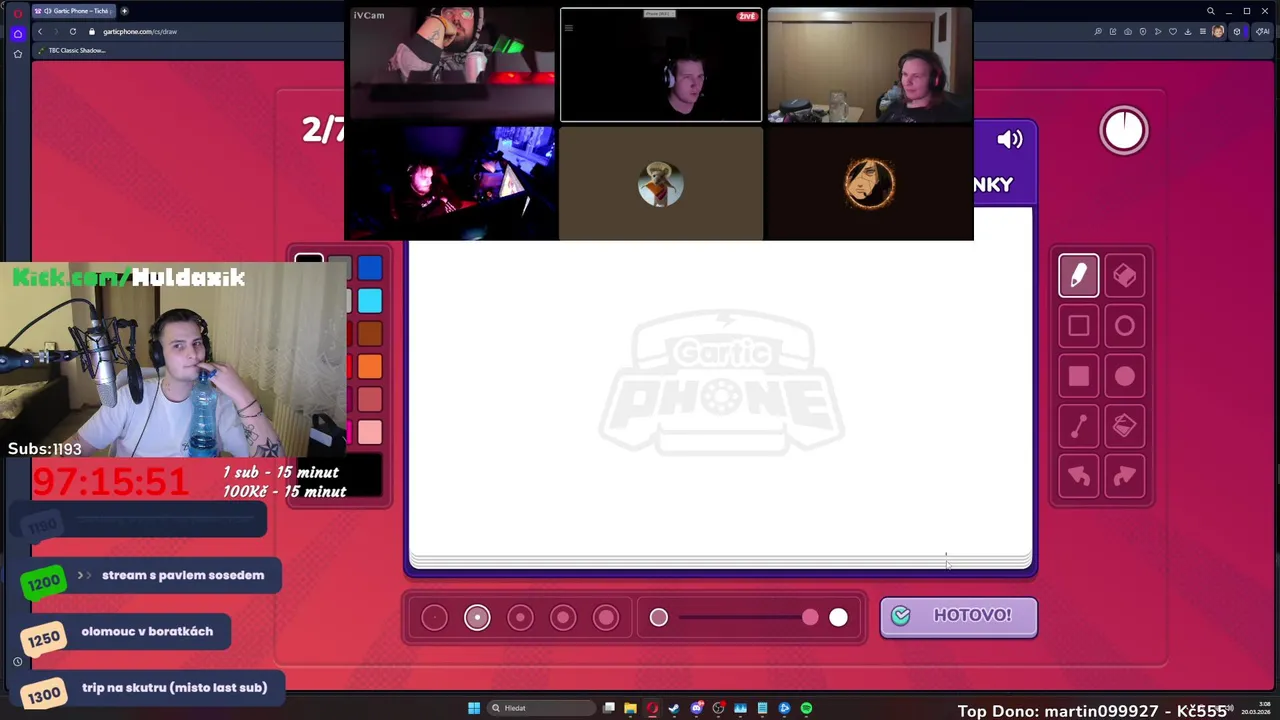Redo the last drawing stroke

coord(1124,476)
